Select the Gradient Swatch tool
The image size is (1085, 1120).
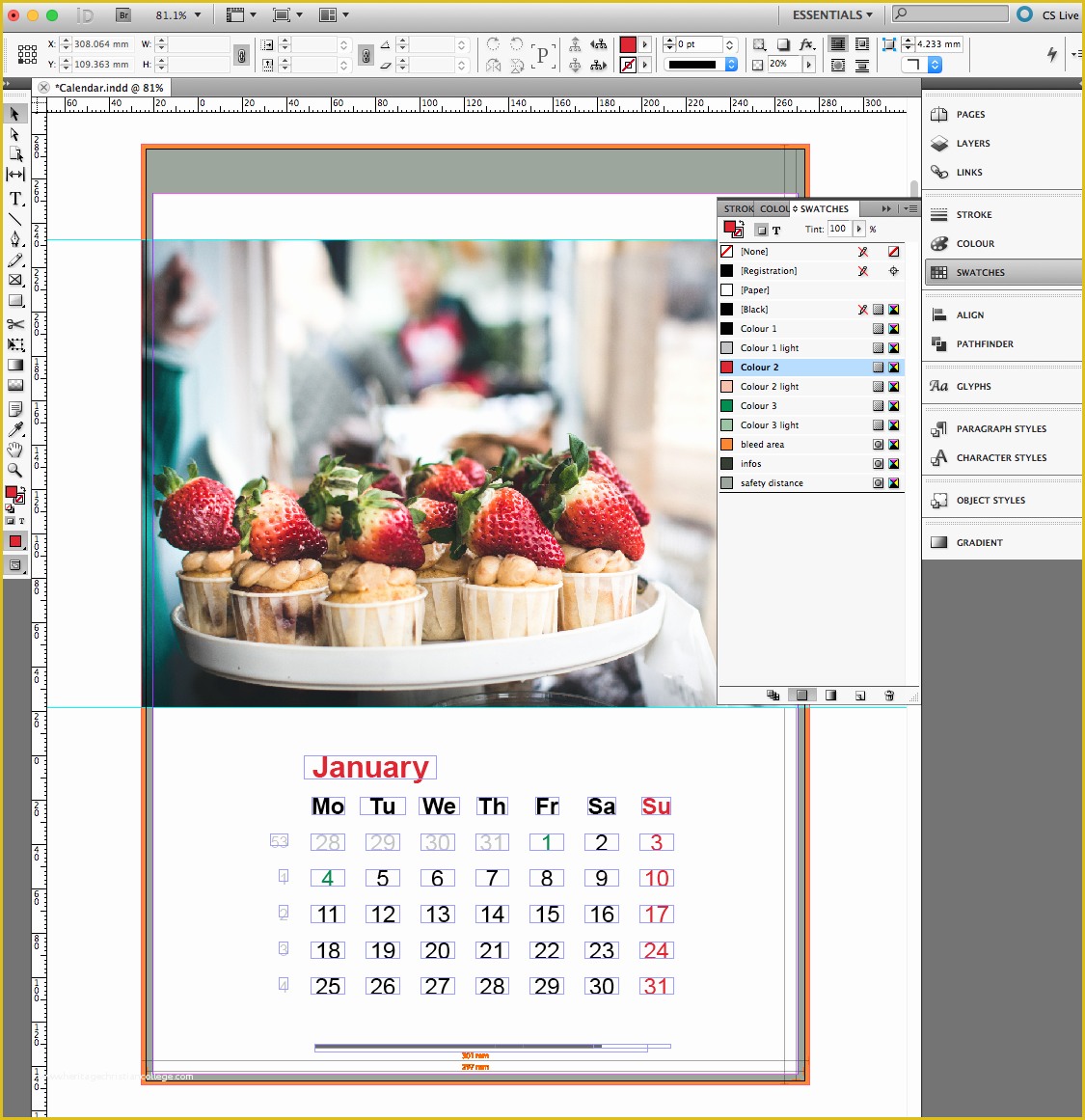pos(15,365)
